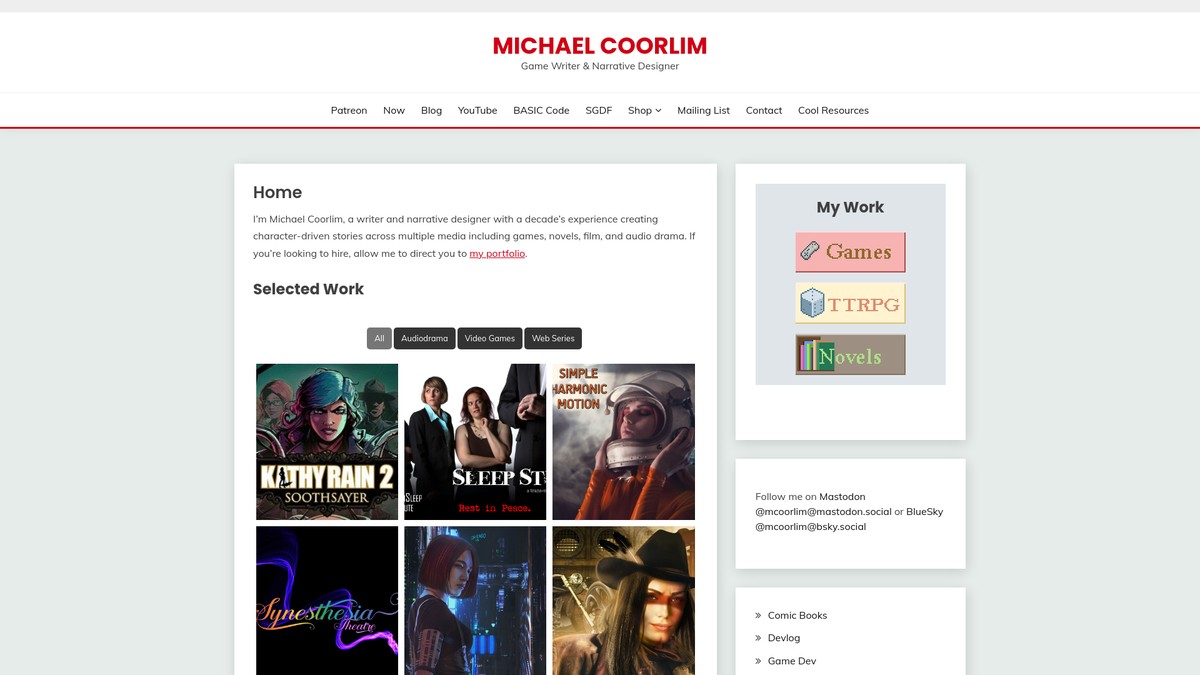
Task: Open the Games pixel-art badge
Action: click(850, 252)
